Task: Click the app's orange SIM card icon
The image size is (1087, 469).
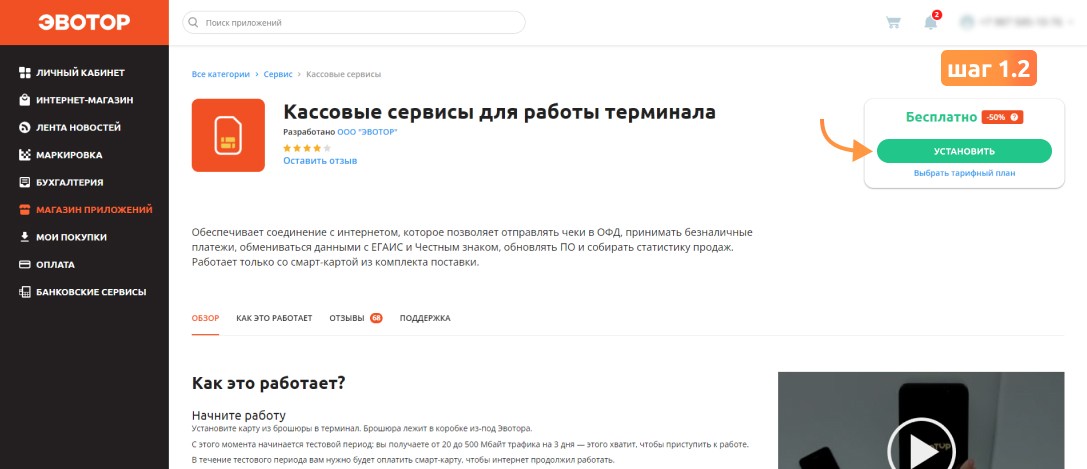Action: pyautogui.click(x=228, y=135)
